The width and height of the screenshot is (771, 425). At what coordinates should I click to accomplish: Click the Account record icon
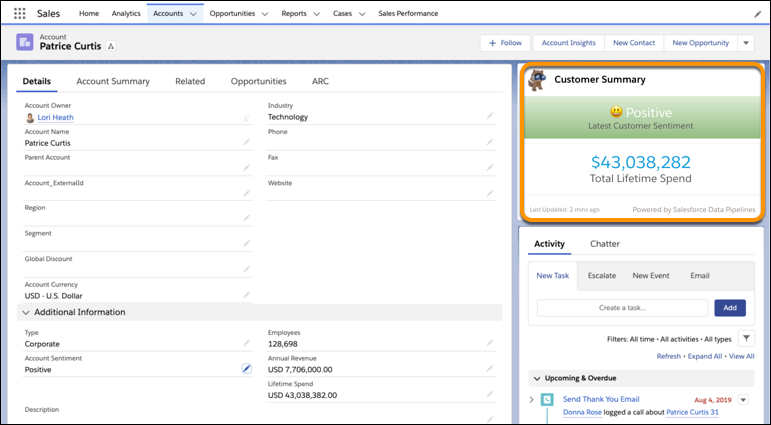tap(25, 42)
